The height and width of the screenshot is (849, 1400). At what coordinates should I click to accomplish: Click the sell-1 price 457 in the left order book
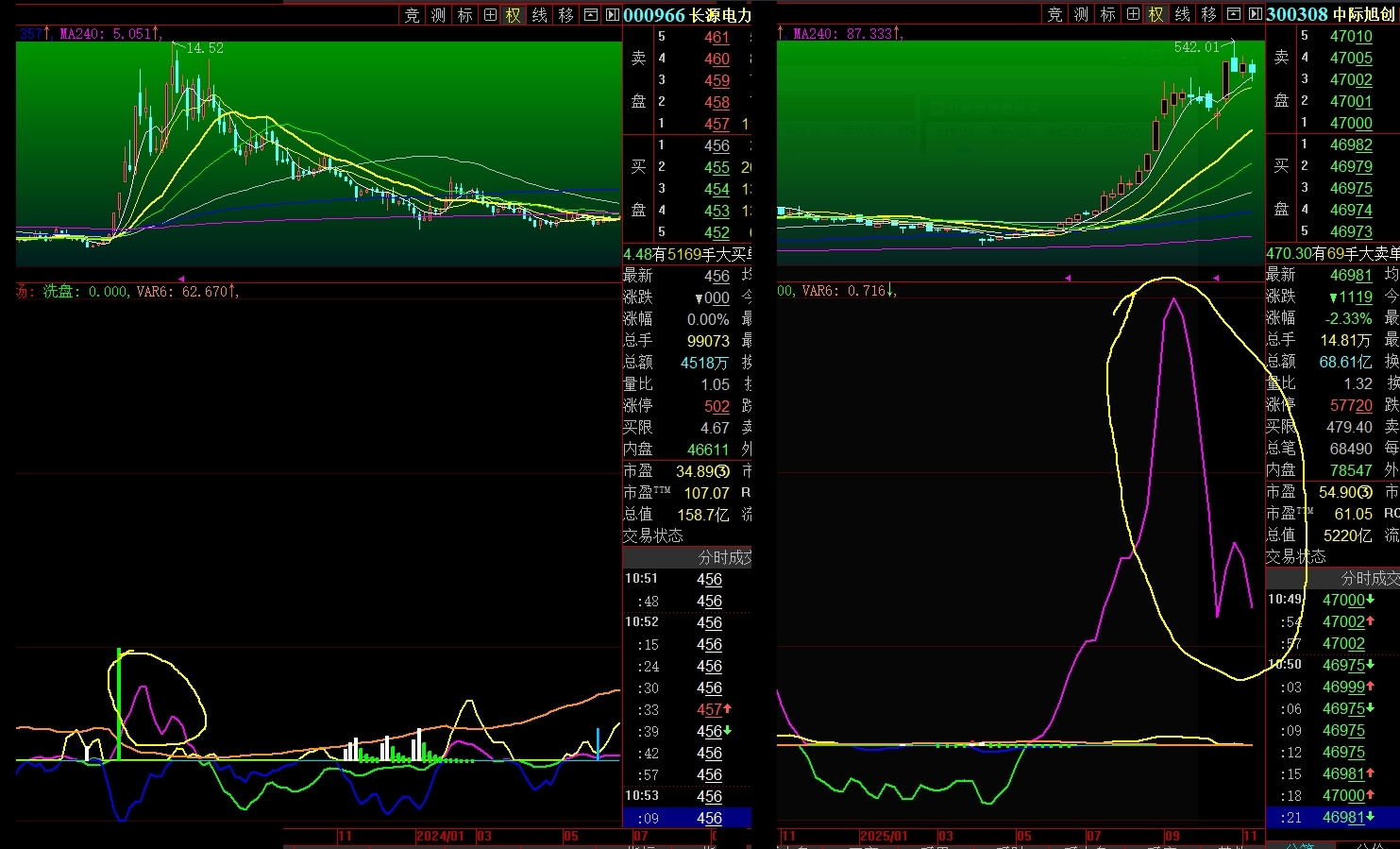click(x=717, y=124)
